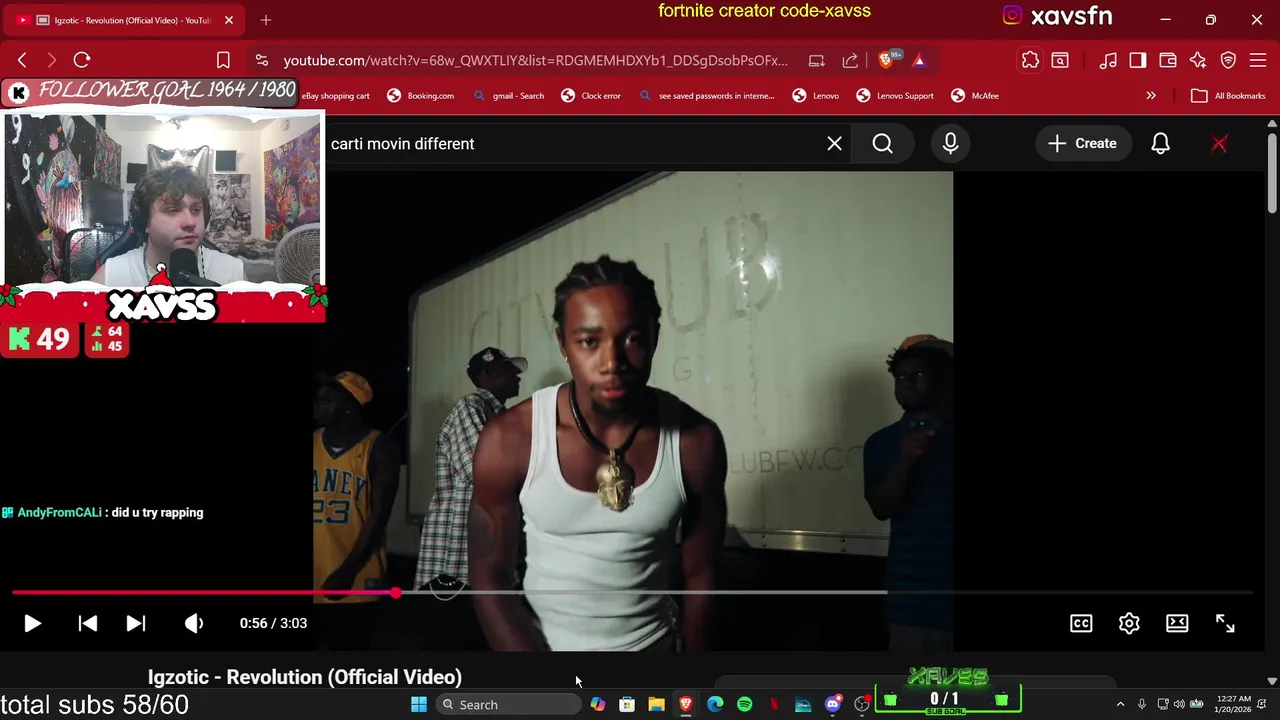Start voice search with microphone

pos(950,144)
